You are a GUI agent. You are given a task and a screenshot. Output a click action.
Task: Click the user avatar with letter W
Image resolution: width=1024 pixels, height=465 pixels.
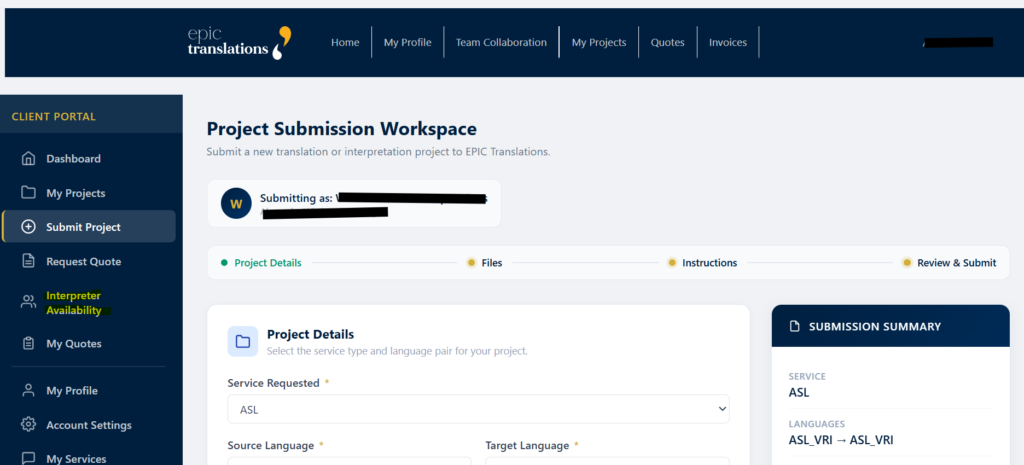236,204
